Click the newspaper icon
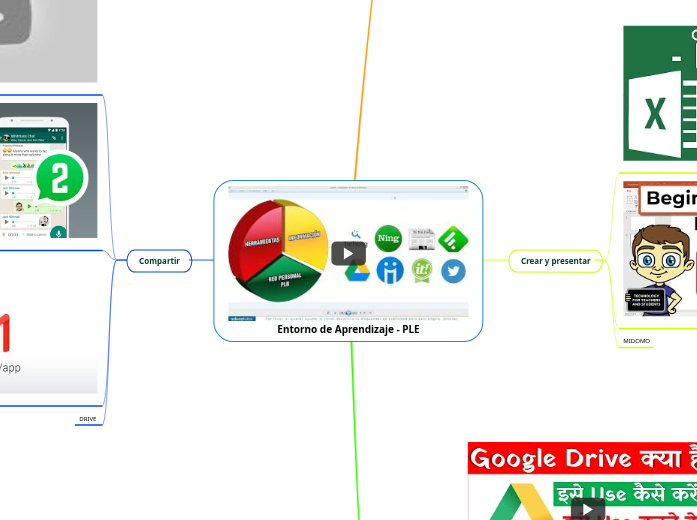This screenshot has height=520, width=697. click(421, 239)
